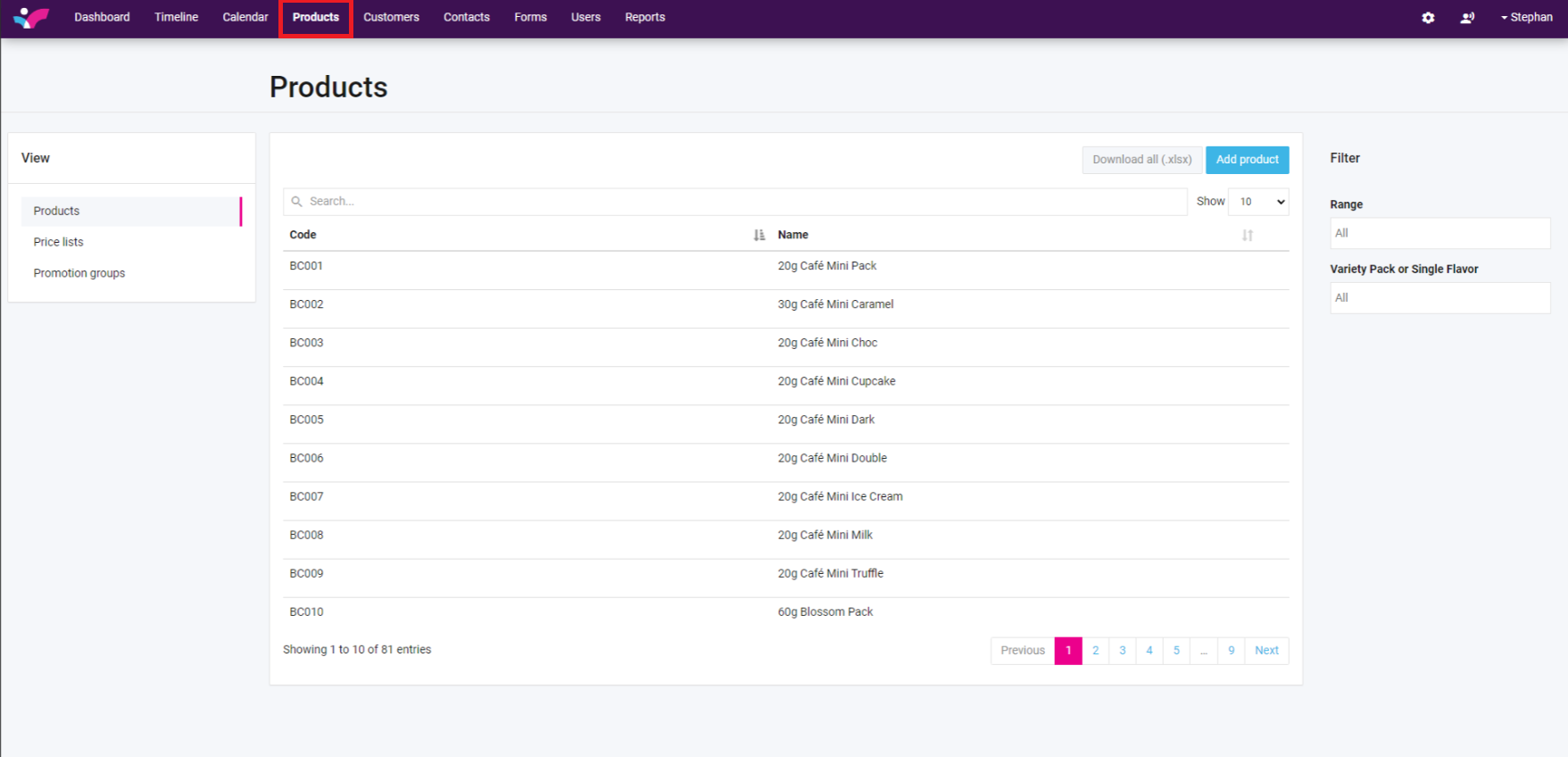Open the settings gear icon
The width and height of the screenshot is (1568, 757).
[1428, 18]
